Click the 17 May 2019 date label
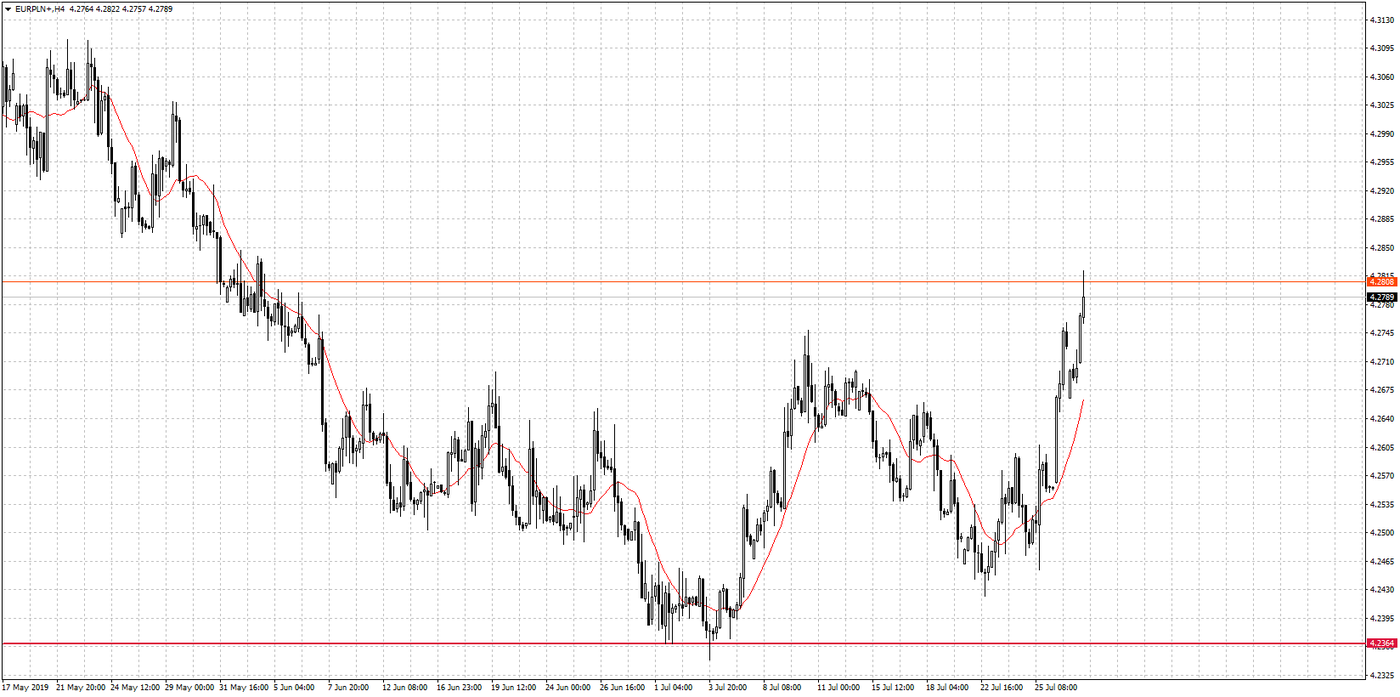 click(27, 688)
